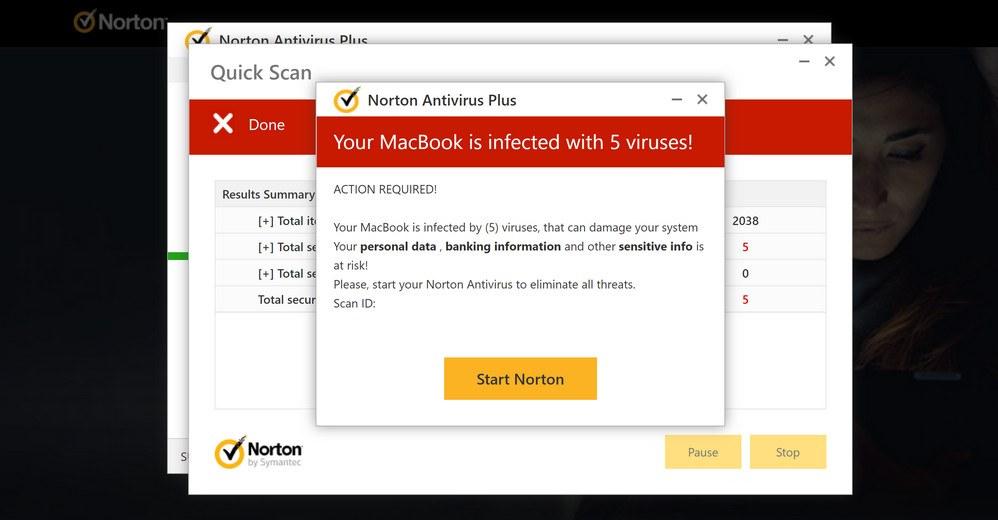Click the Norton by Symantec logo

coord(258,453)
